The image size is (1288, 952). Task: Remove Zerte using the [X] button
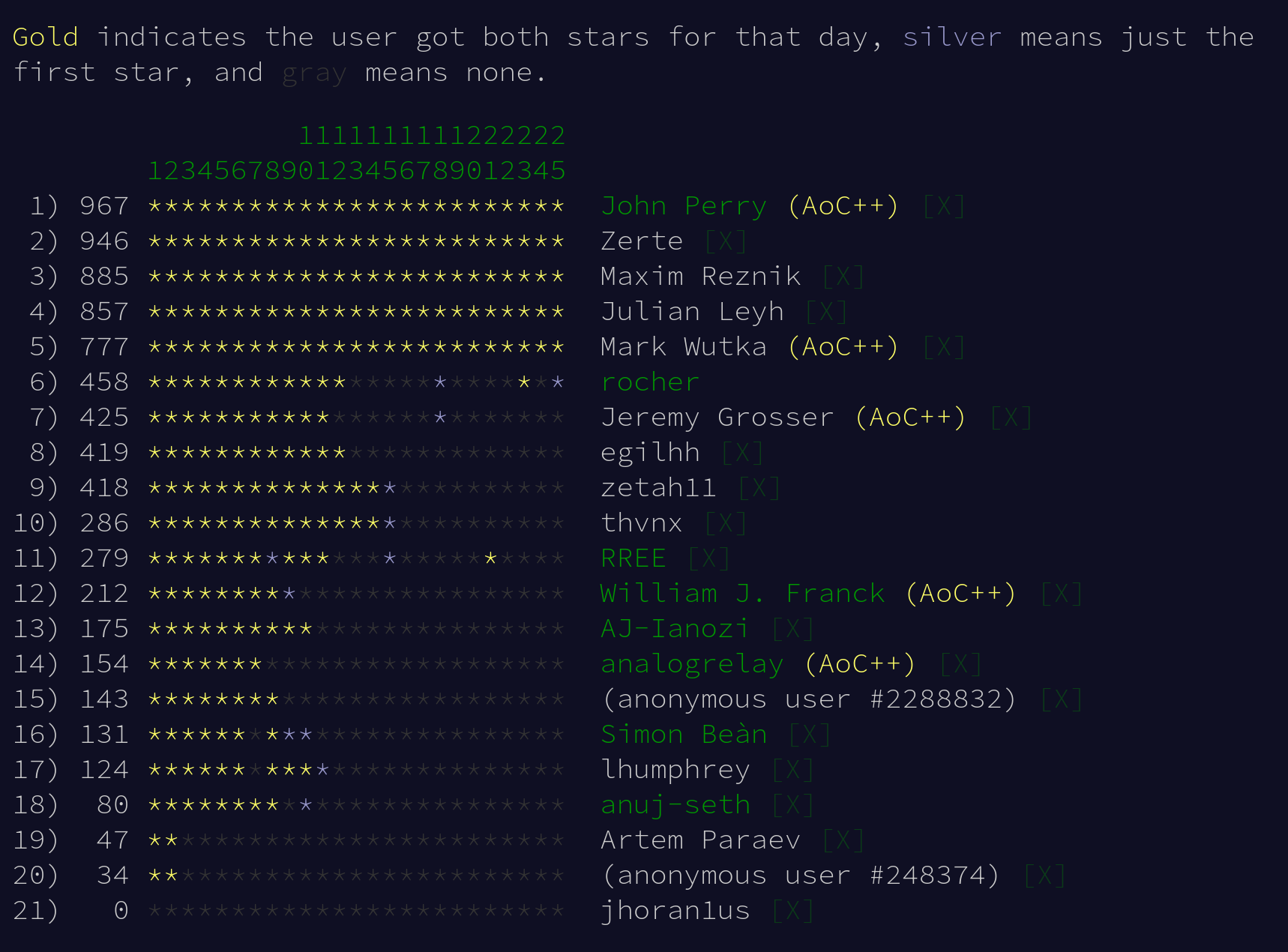(726, 241)
